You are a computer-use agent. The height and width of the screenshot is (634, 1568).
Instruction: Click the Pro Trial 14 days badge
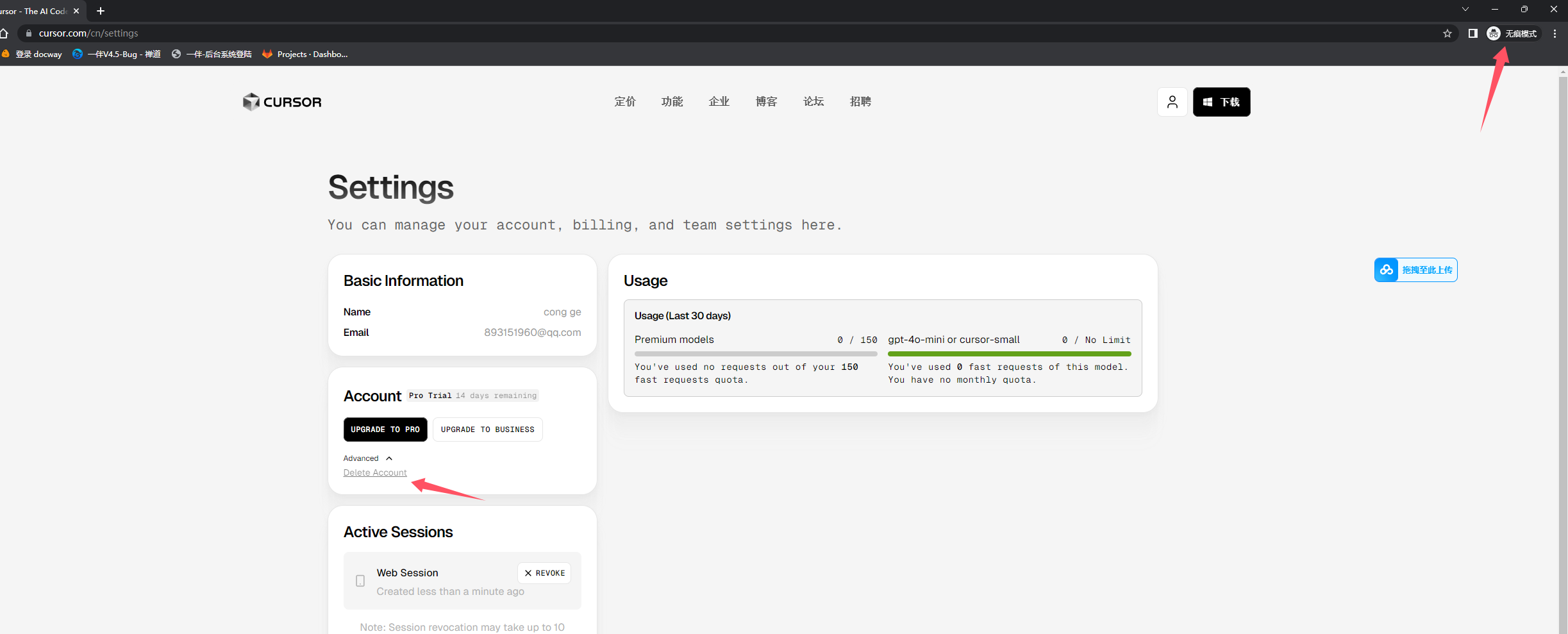pos(473,396)
